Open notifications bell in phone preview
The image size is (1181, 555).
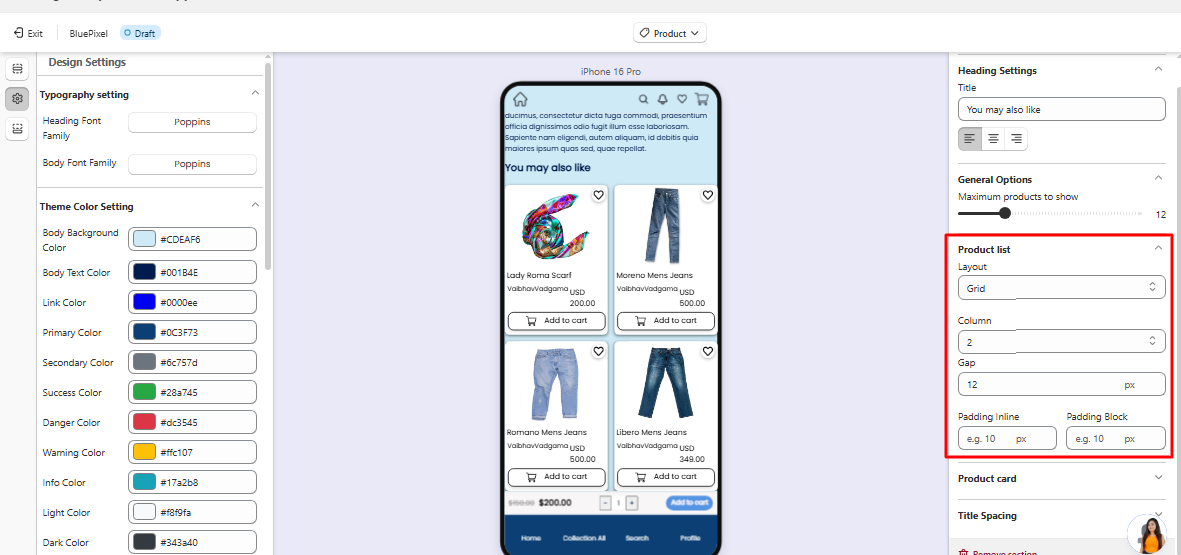click(662, 99)
